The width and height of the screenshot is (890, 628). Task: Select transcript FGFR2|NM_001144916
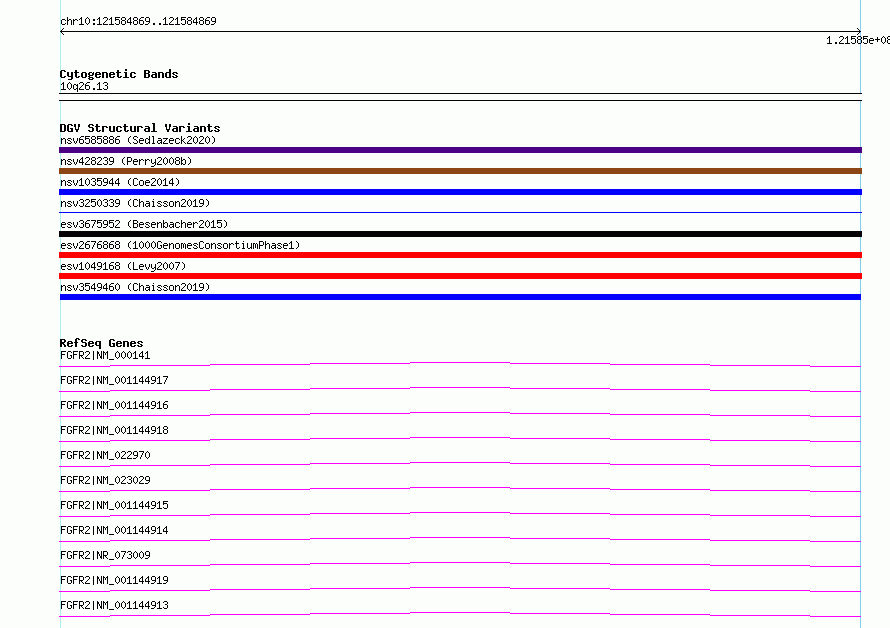pos(114,405)
